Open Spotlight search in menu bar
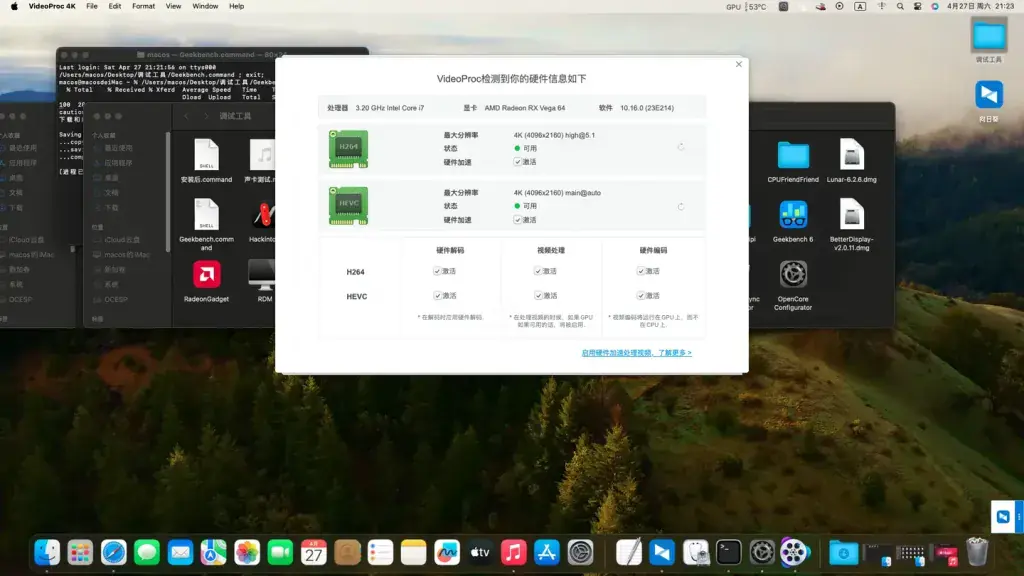 click(900, 7)
